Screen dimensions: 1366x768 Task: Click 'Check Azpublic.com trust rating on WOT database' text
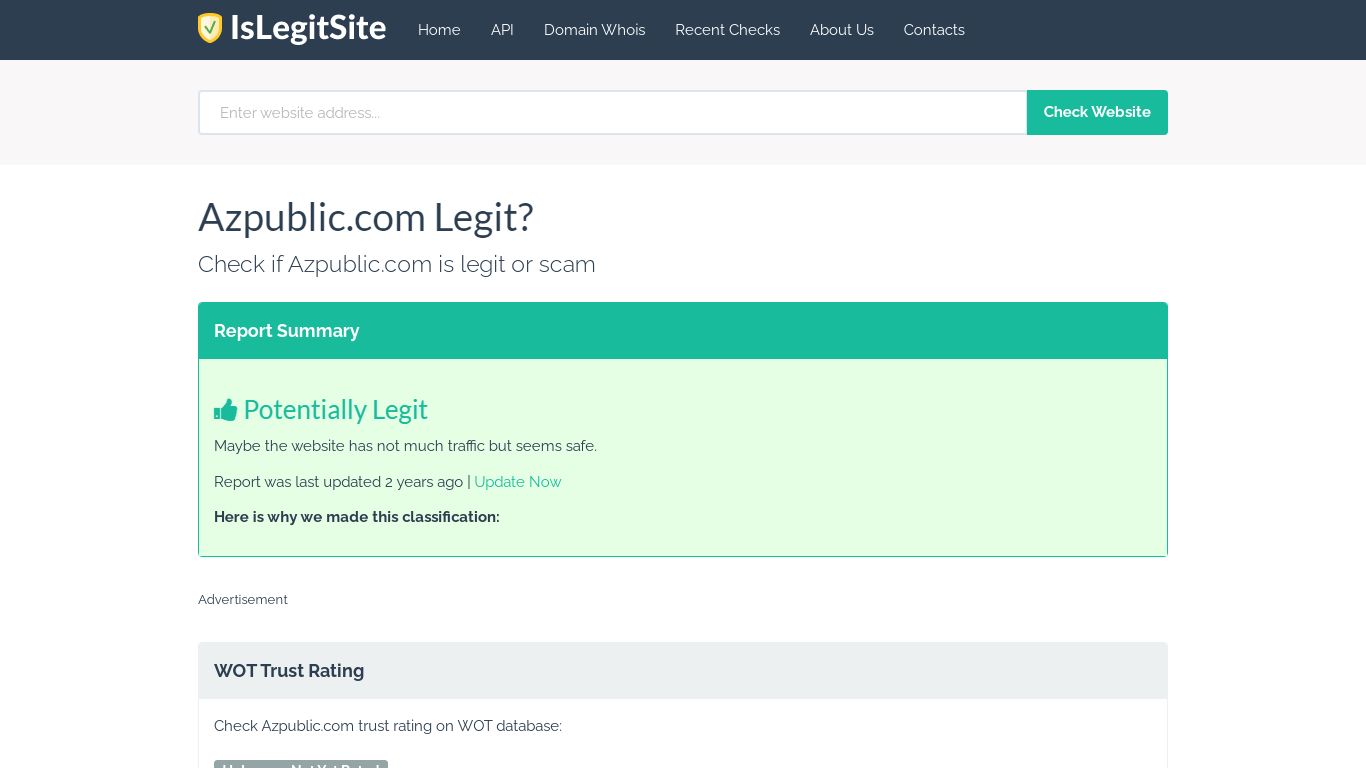pos(388,726)
